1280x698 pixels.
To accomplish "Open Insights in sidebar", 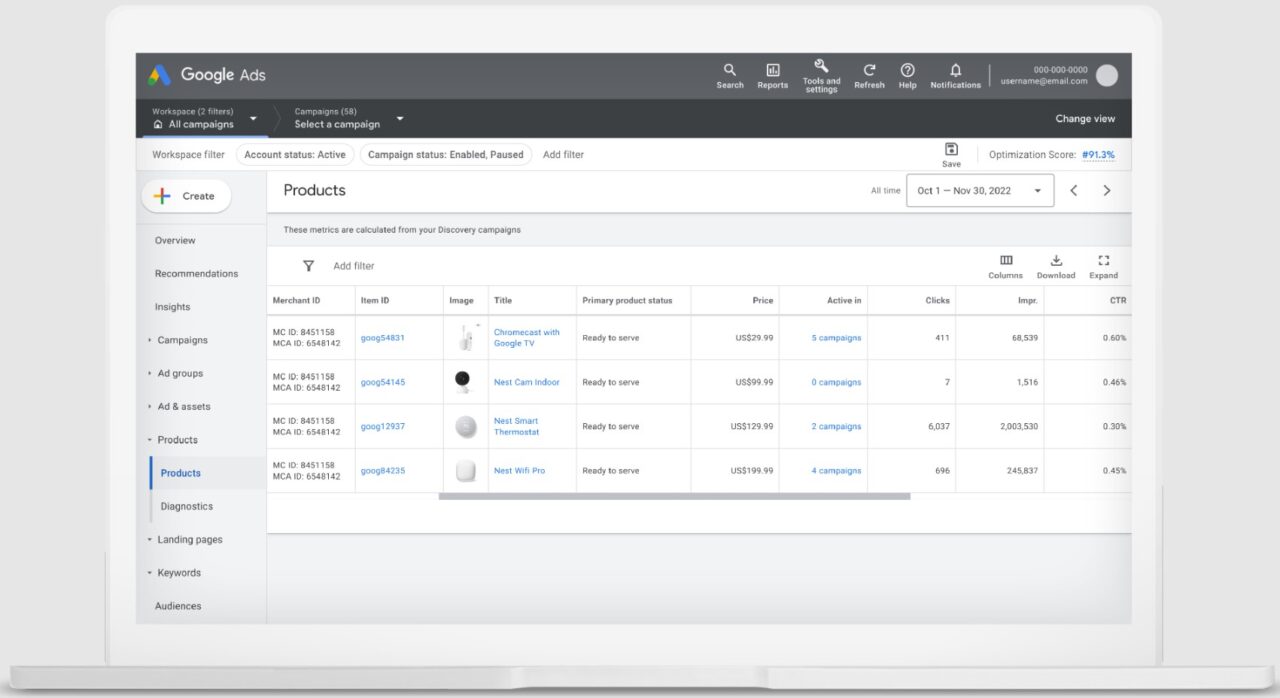I will [x=172, y=307].
